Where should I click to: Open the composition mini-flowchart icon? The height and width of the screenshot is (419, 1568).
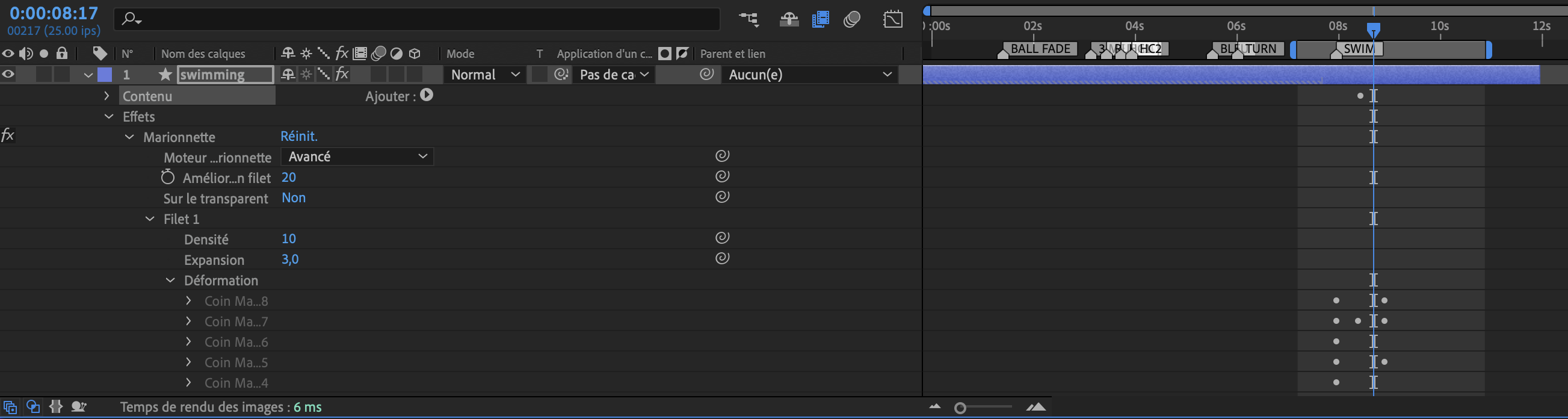click(749, 19)
